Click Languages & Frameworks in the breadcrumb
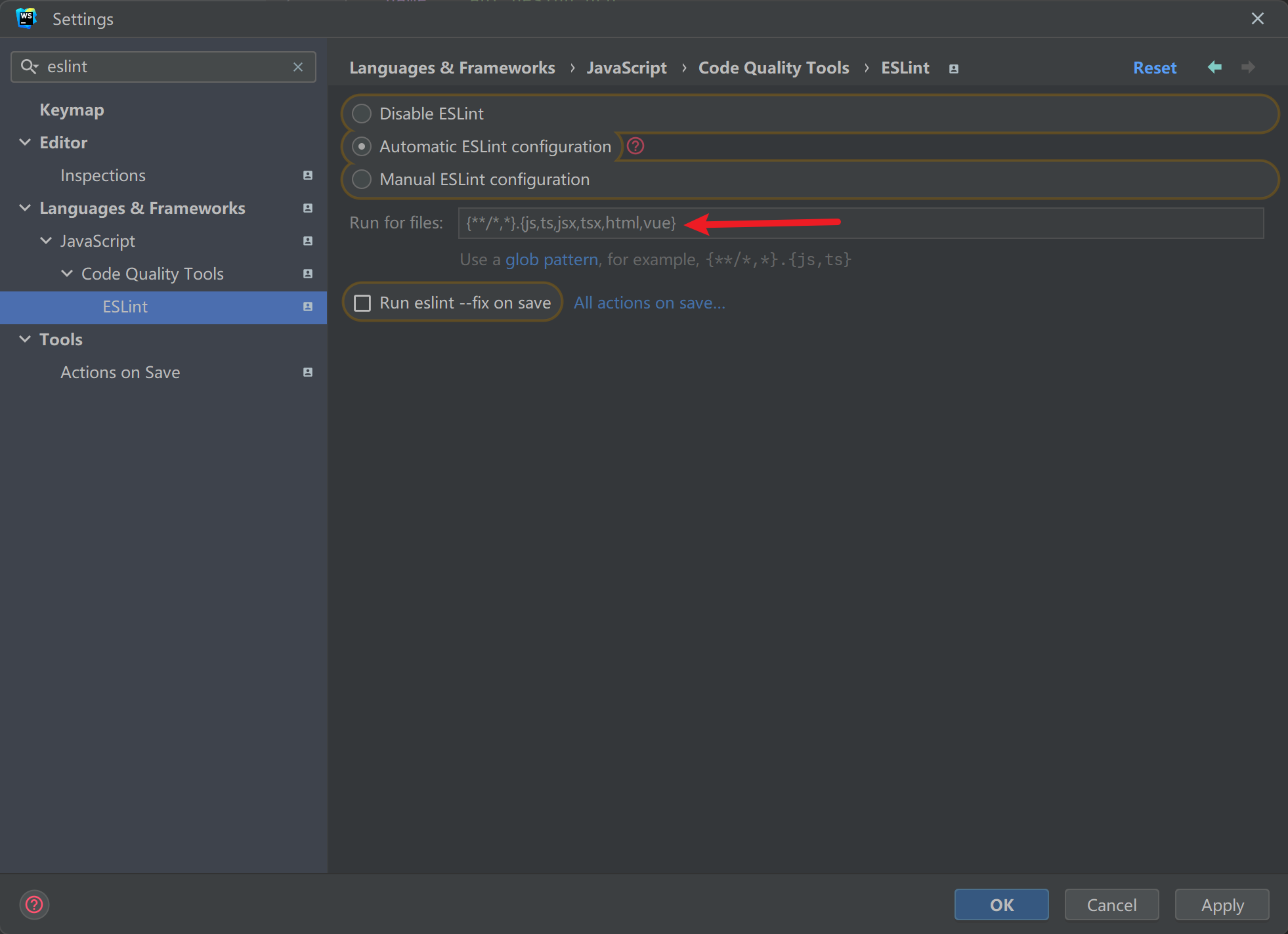Viewport: 1288px width, 934px height. [x=452, y=68]
